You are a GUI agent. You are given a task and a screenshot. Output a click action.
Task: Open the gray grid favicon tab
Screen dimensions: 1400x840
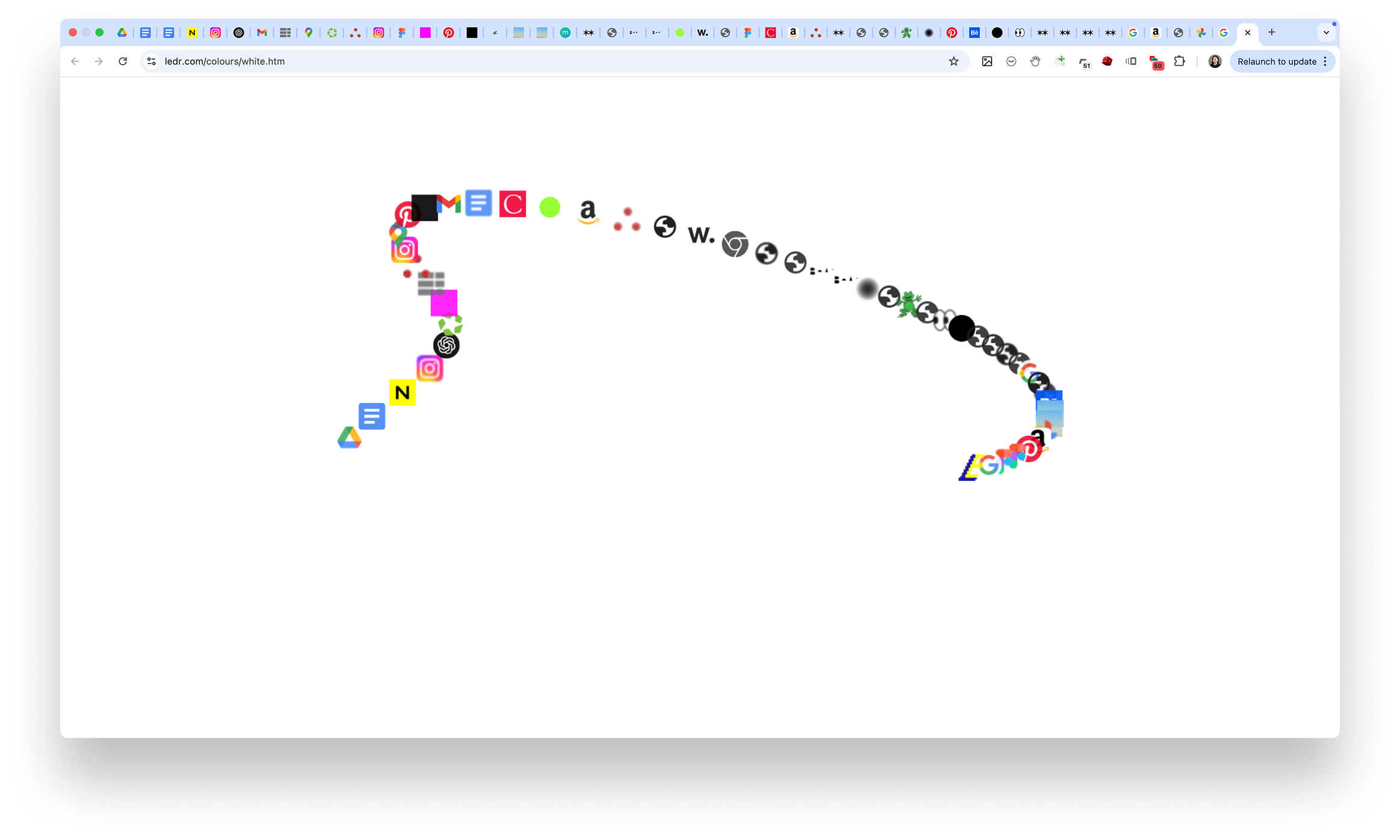click(285, 32)
